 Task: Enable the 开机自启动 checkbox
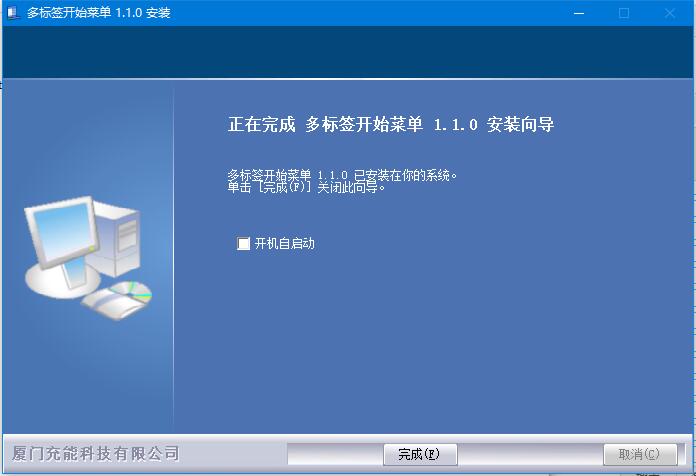tap(243, 243)
